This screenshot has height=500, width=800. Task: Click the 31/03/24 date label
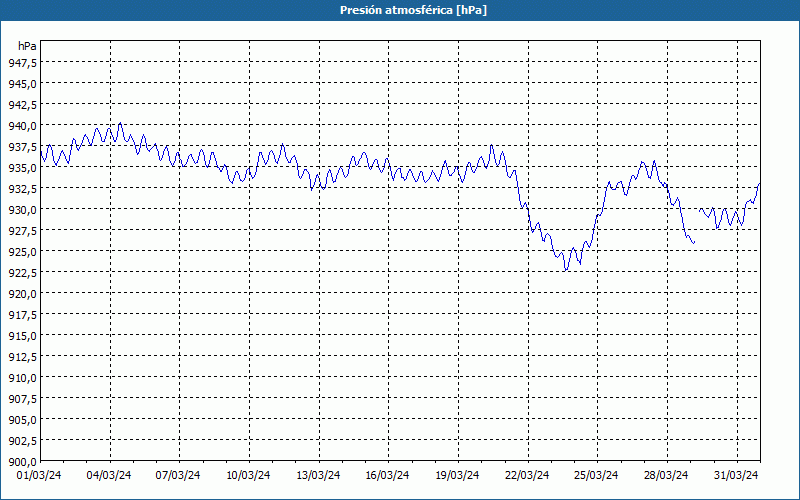click(736, 475)
